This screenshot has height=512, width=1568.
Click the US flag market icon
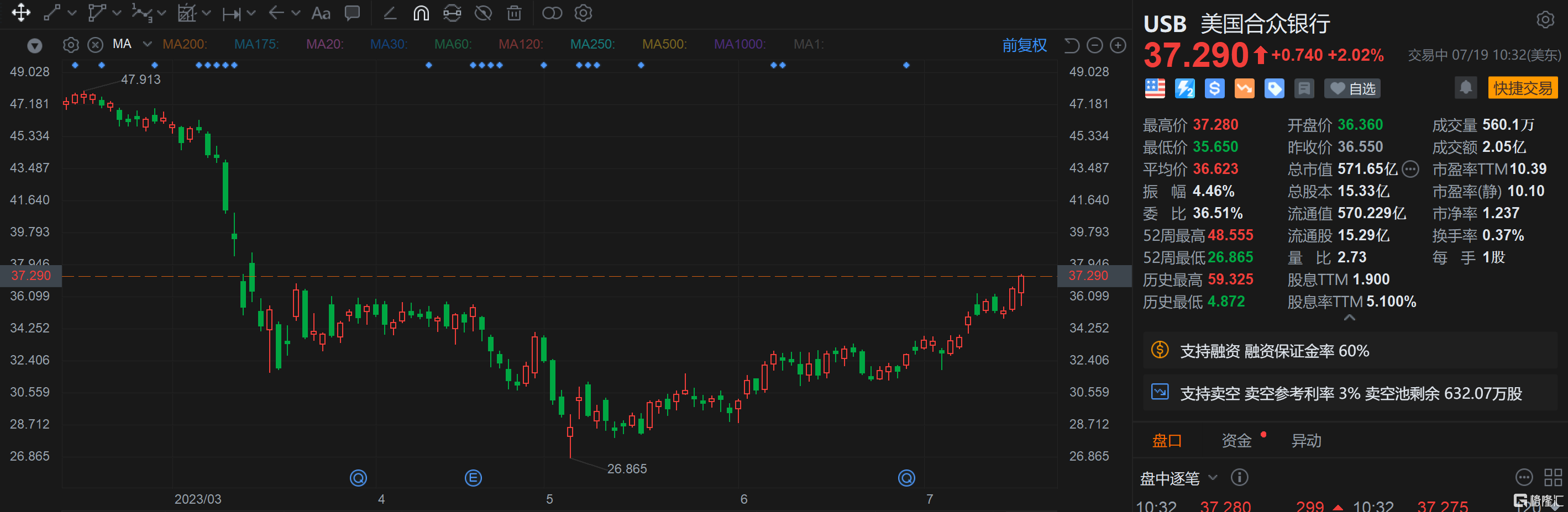point(1155,88)
